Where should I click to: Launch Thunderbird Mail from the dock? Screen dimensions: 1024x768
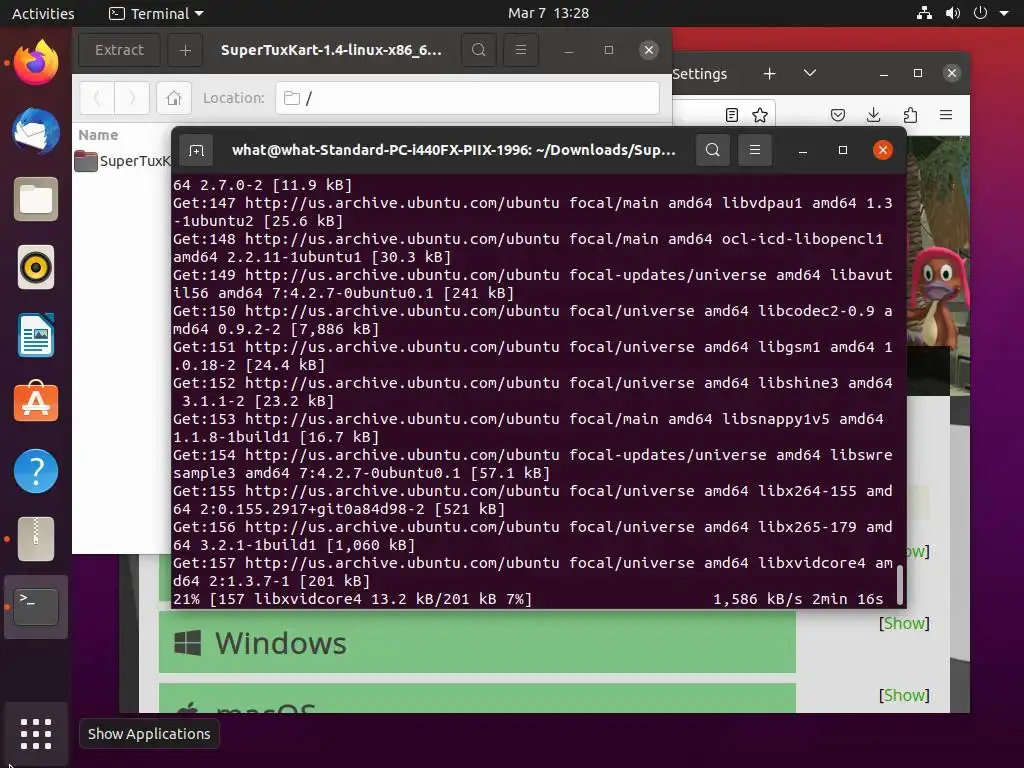[36, 131]
